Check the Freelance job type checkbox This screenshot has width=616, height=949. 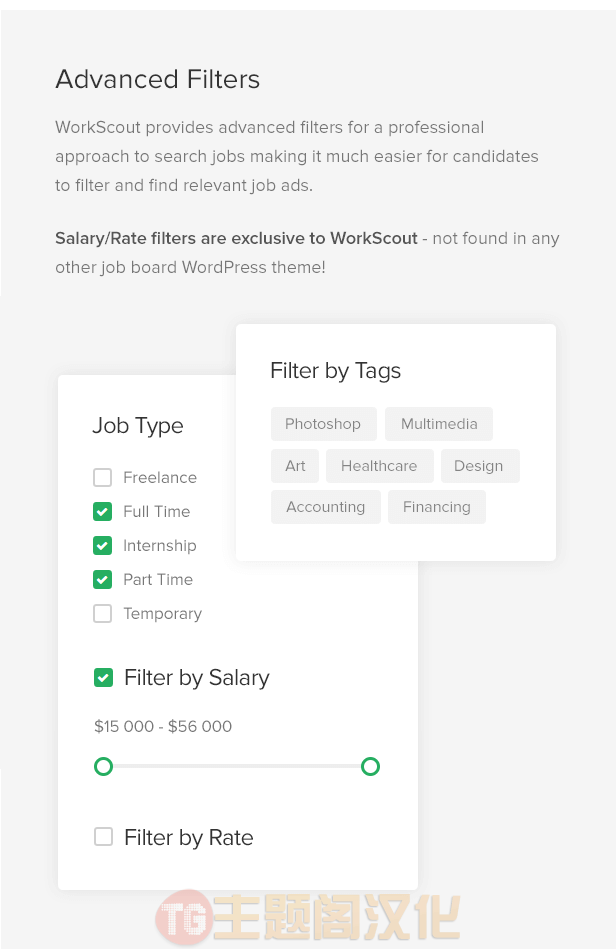click(x=102, y=478)
